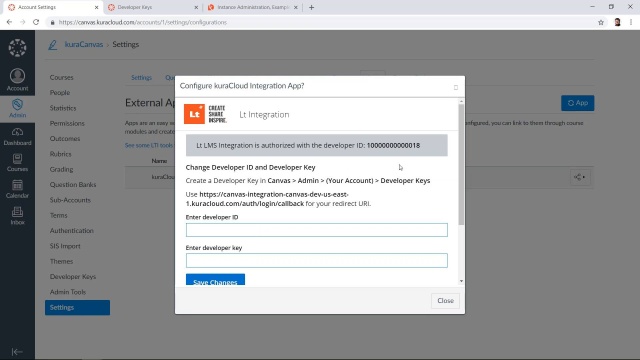Click the blue App button
Image resolution: width=640 pixels, height=360 pixels.
pos(578,103)
